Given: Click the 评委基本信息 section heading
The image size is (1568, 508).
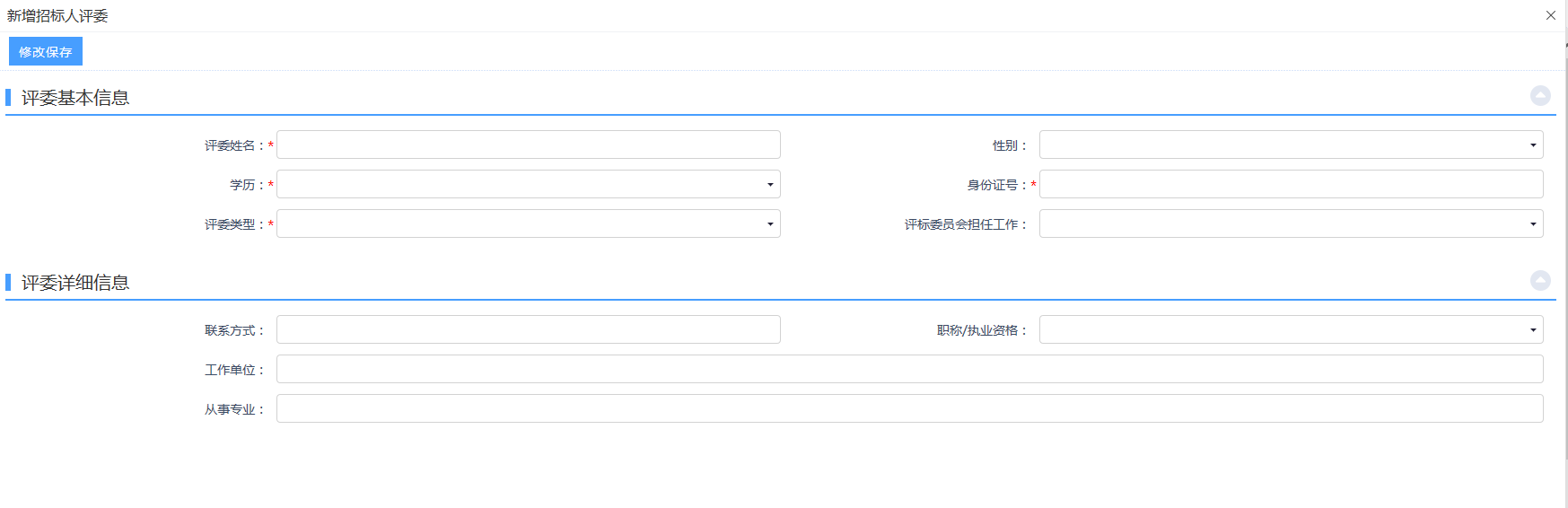Looking at the screenshot, I should [x=75, y=98].
